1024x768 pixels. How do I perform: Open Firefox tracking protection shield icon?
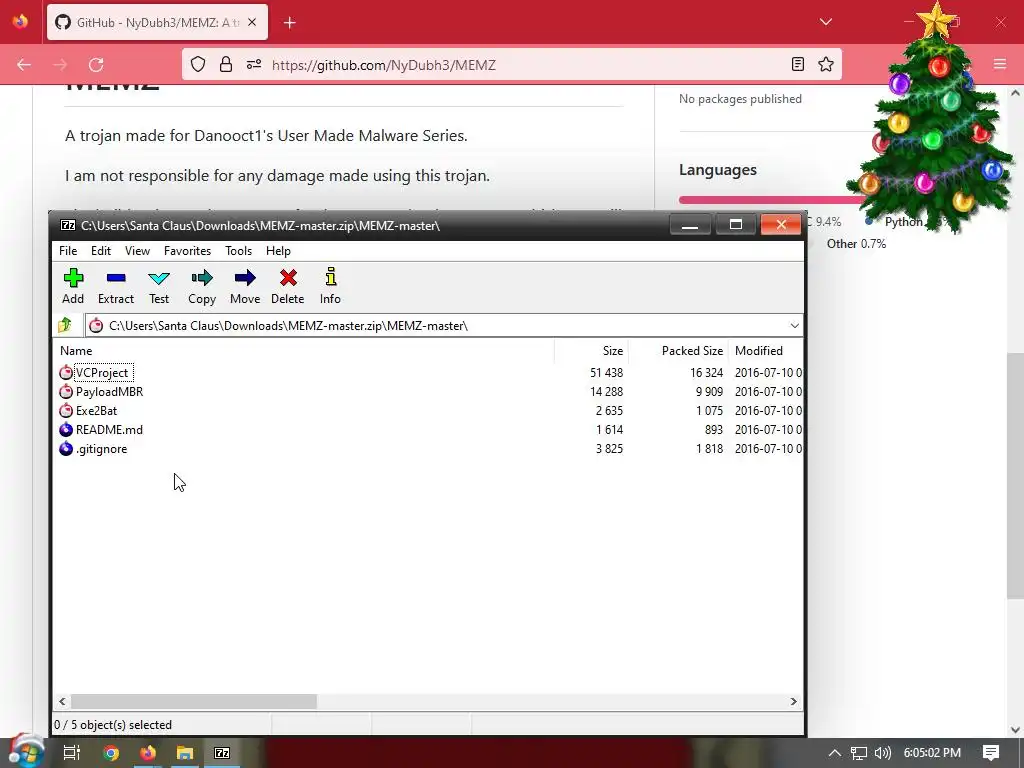click(198, 64)
